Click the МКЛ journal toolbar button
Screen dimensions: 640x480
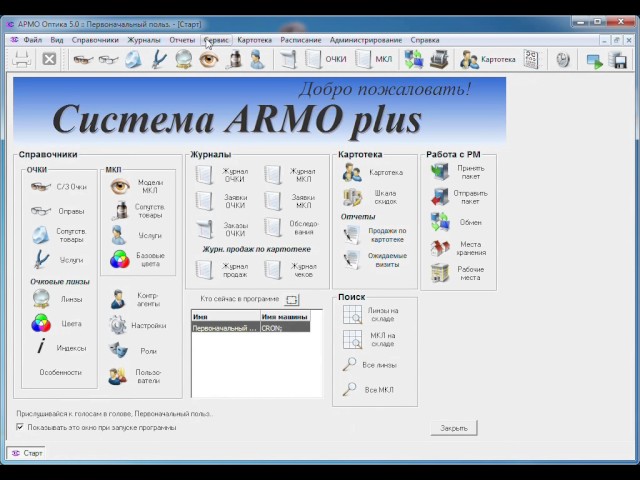[x=373, y=60]
